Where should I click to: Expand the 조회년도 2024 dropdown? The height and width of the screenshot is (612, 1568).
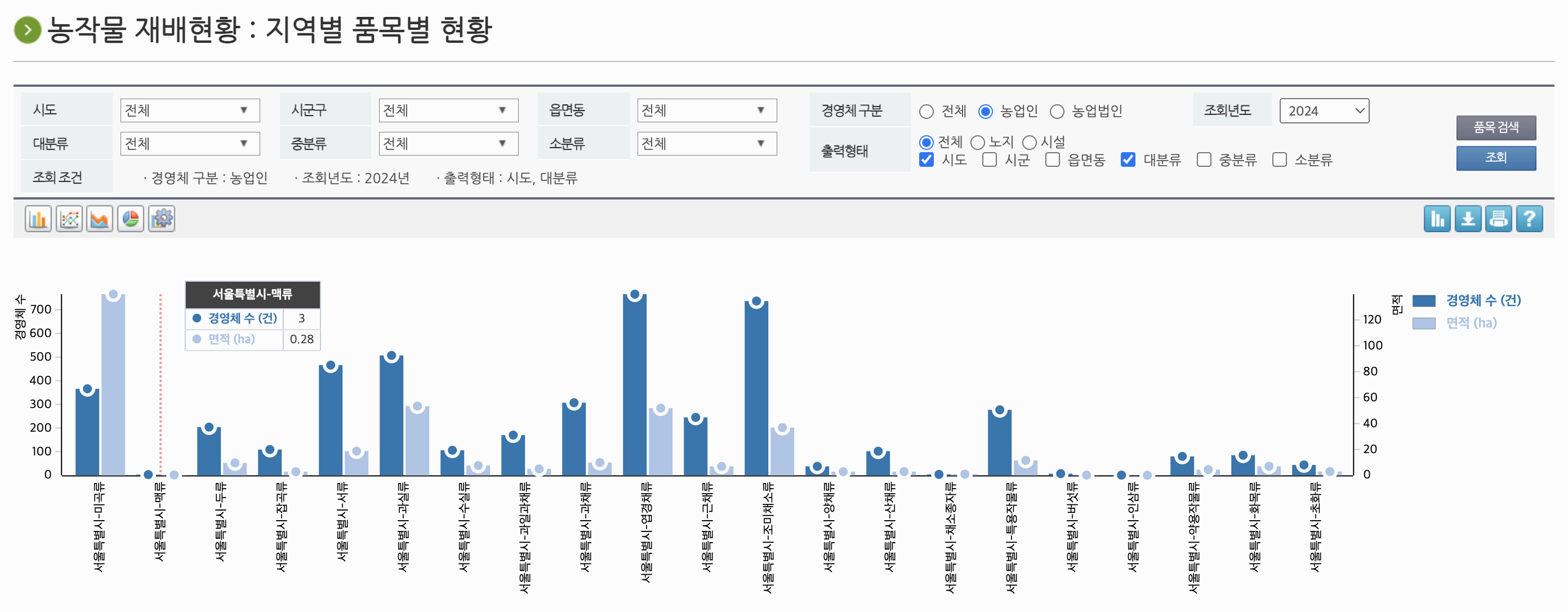coord(1324,111)
